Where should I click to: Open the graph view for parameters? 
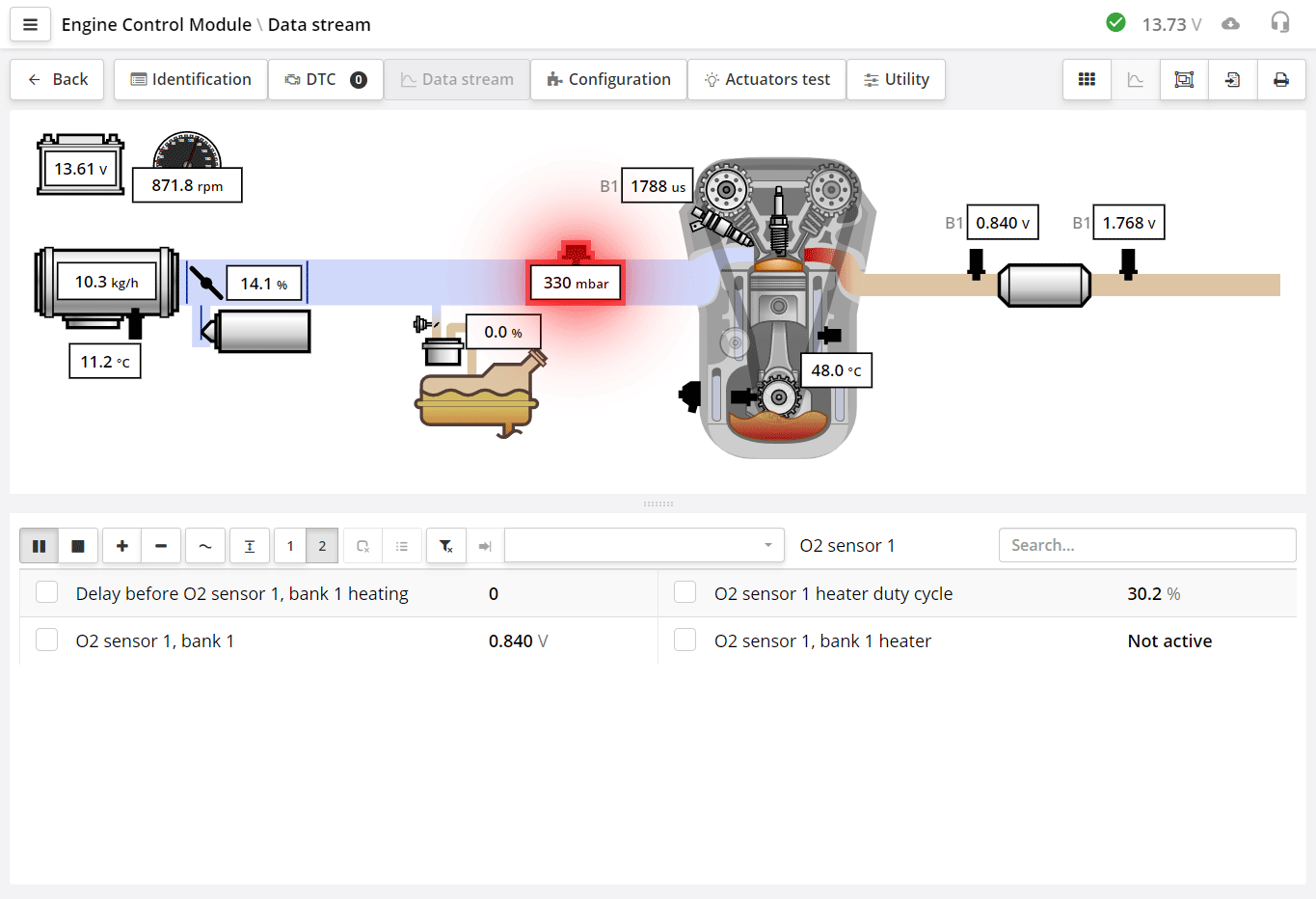(1135, 79)
